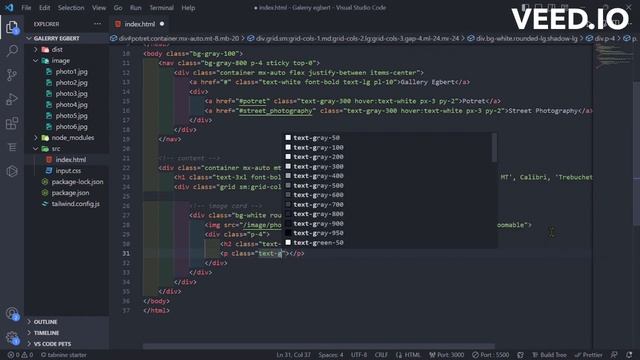This screenshot has height=360, width=640.
Task: Open package.json file
Action: [x=70, y=193]
